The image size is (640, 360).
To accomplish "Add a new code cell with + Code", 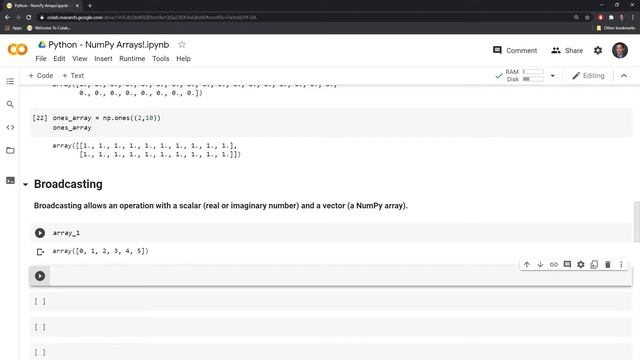I will [x=40, y=76].
